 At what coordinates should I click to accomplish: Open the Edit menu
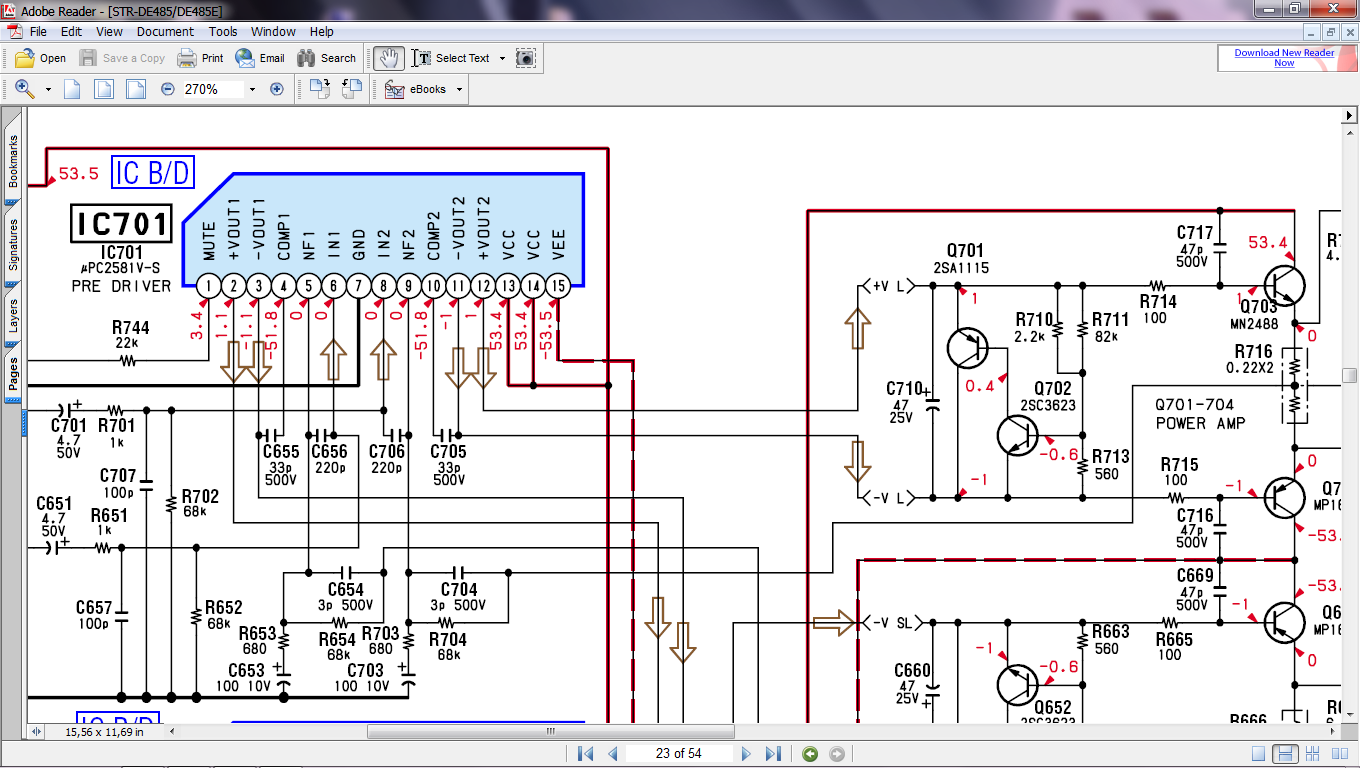(71, 32)
